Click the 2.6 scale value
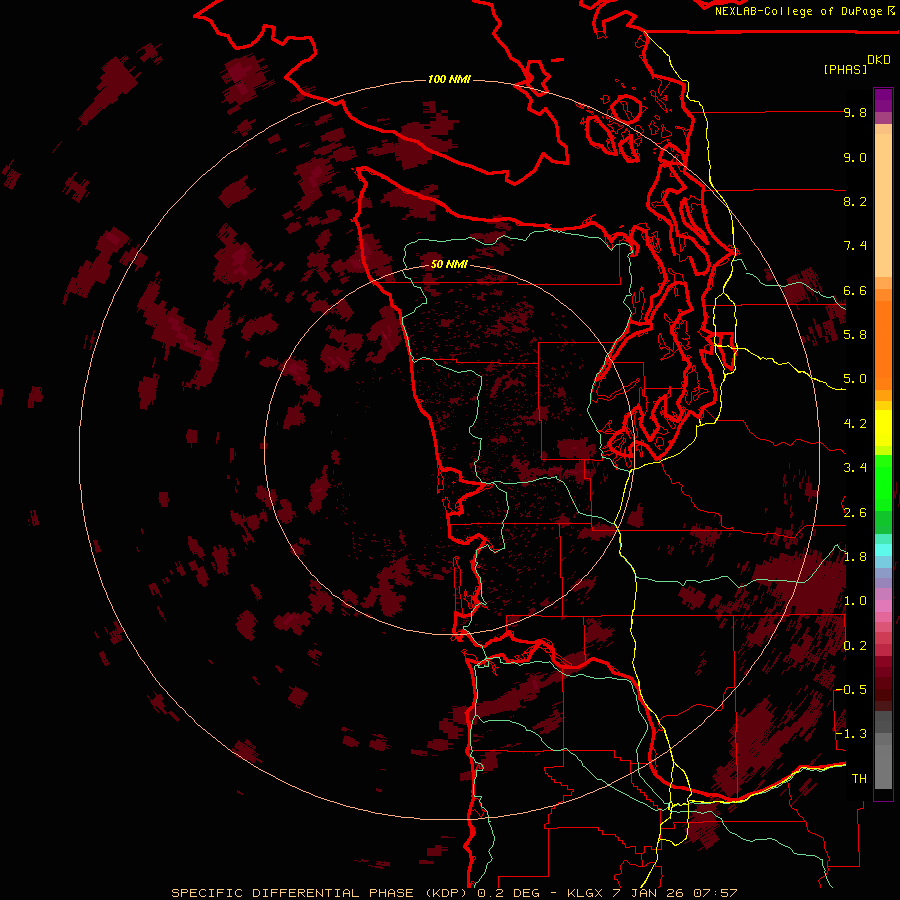This screenshot has width=900, height=900. (855, 513)
